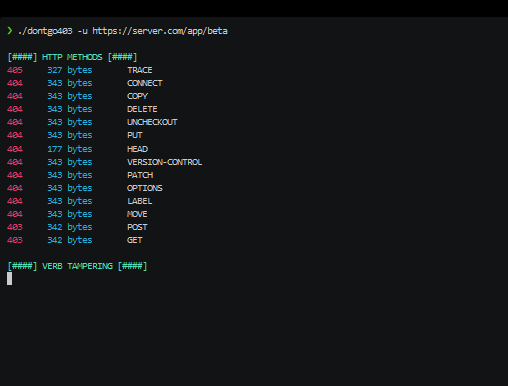The image size is (508, 386).
Task: Select the PATCH method name
Action: [140, 175]
